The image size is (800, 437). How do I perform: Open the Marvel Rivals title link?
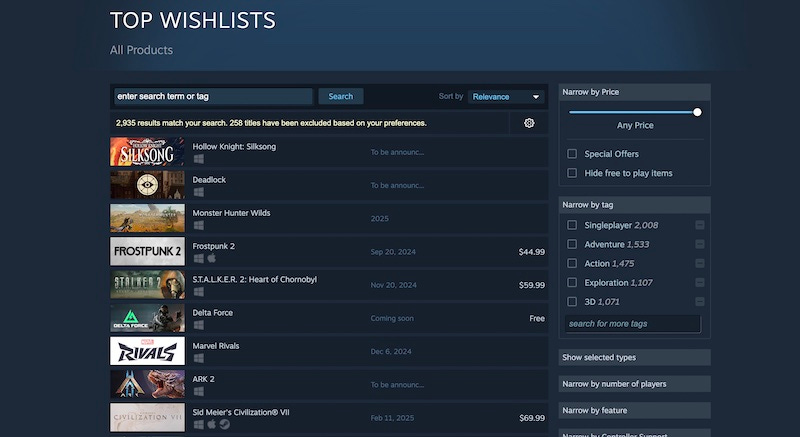pos(216,346)
